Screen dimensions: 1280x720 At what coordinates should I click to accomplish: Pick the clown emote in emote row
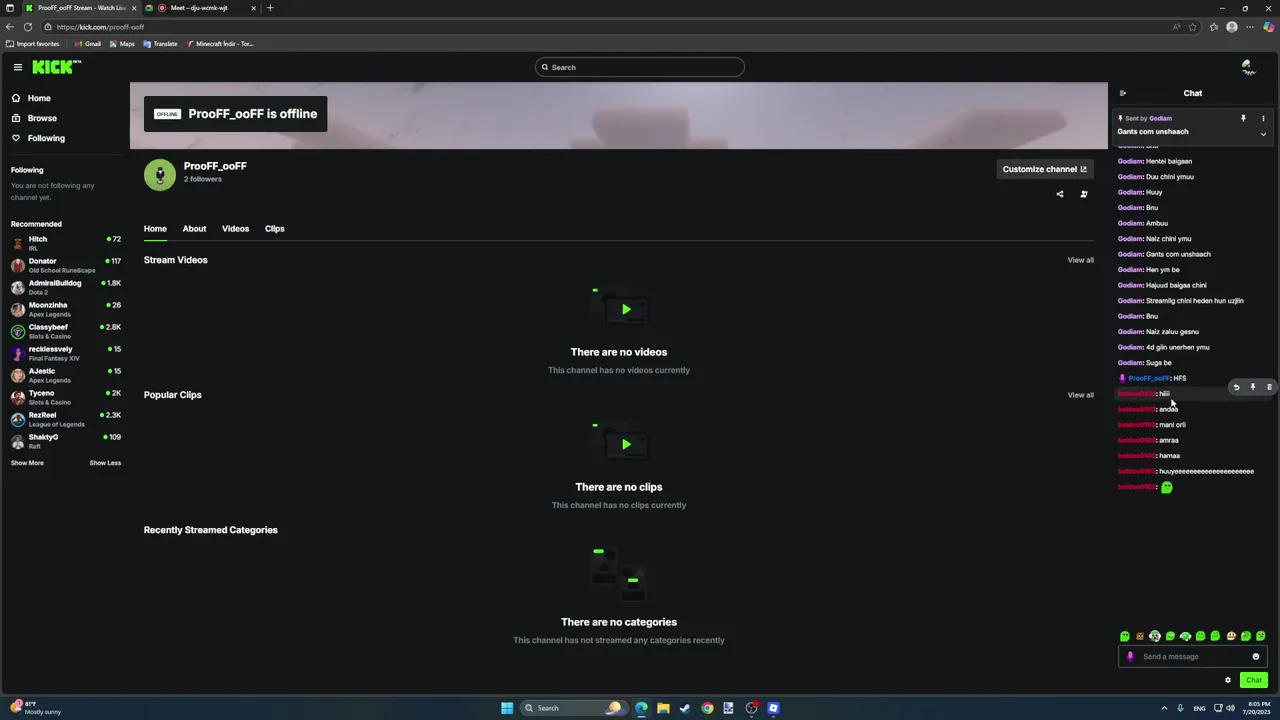coord(1155,636)
